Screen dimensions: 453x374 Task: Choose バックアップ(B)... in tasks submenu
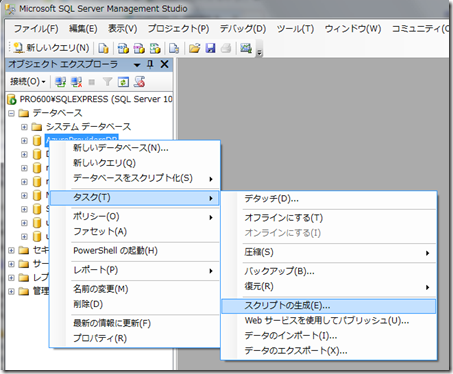tap(329, 271)
